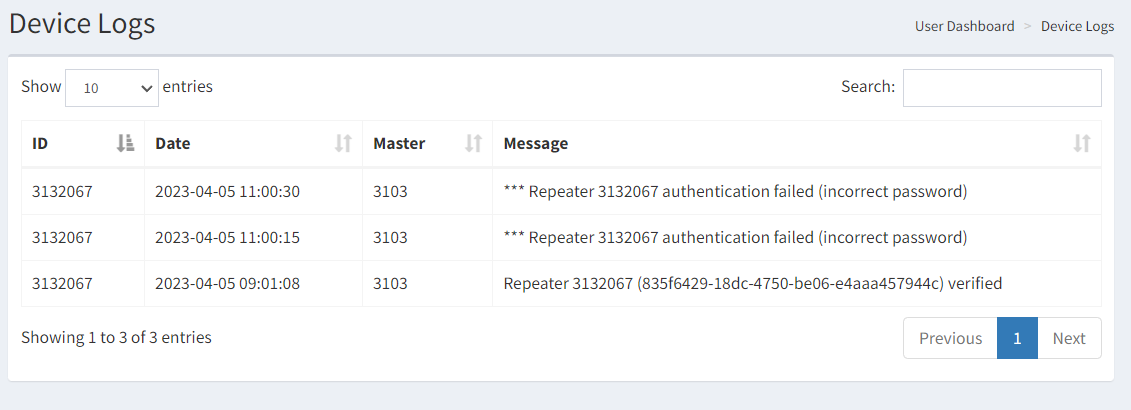The width and height of the screenshot is (1131, 410).
Task: Click the Device Logs breadcrumb
Action: click(x=1077, y=26)
